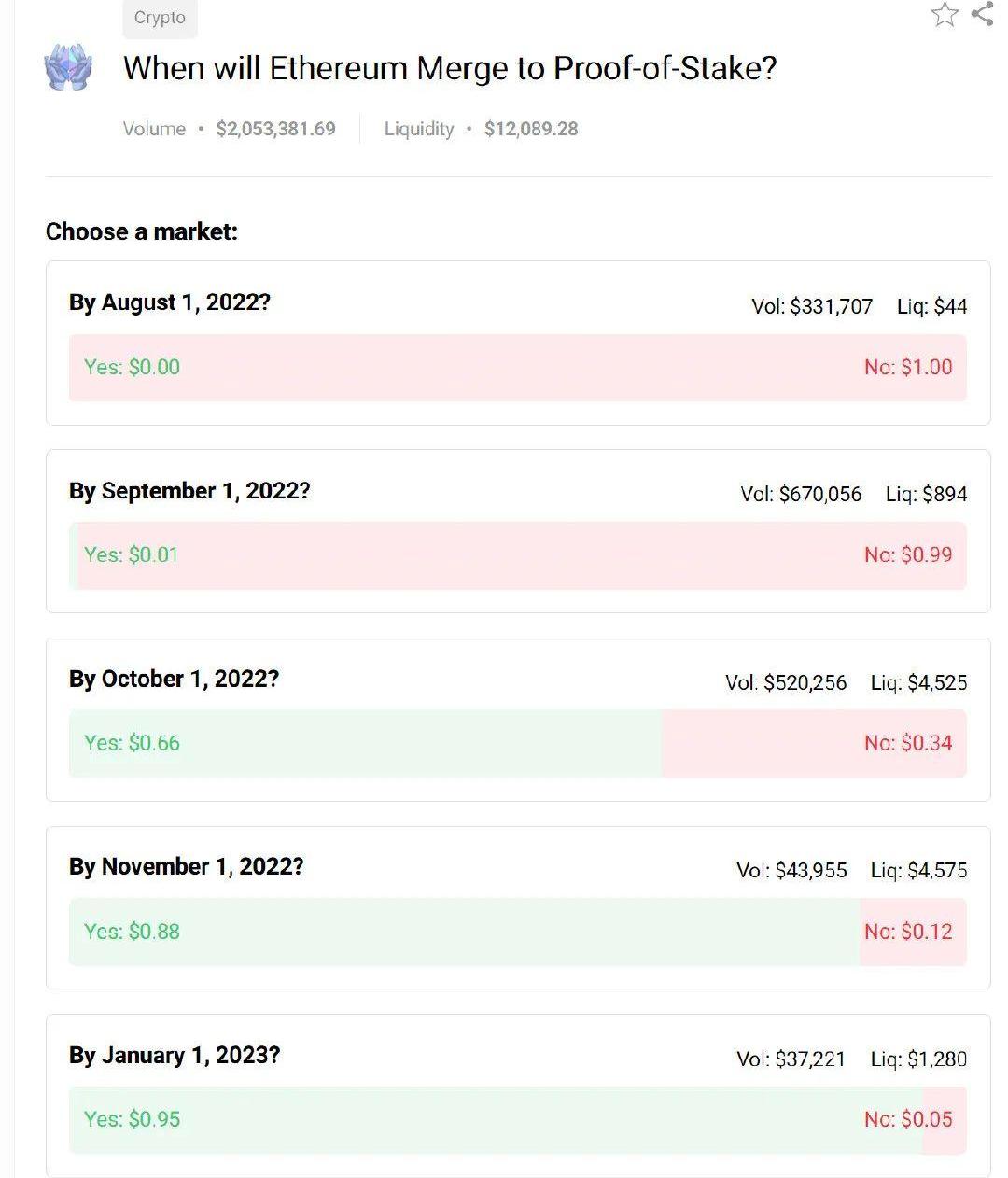Select No $1.00 for August 1 market
The height and width of the screenshot is (1178, 1008).
pyautogui.click(x=908, y=367)
